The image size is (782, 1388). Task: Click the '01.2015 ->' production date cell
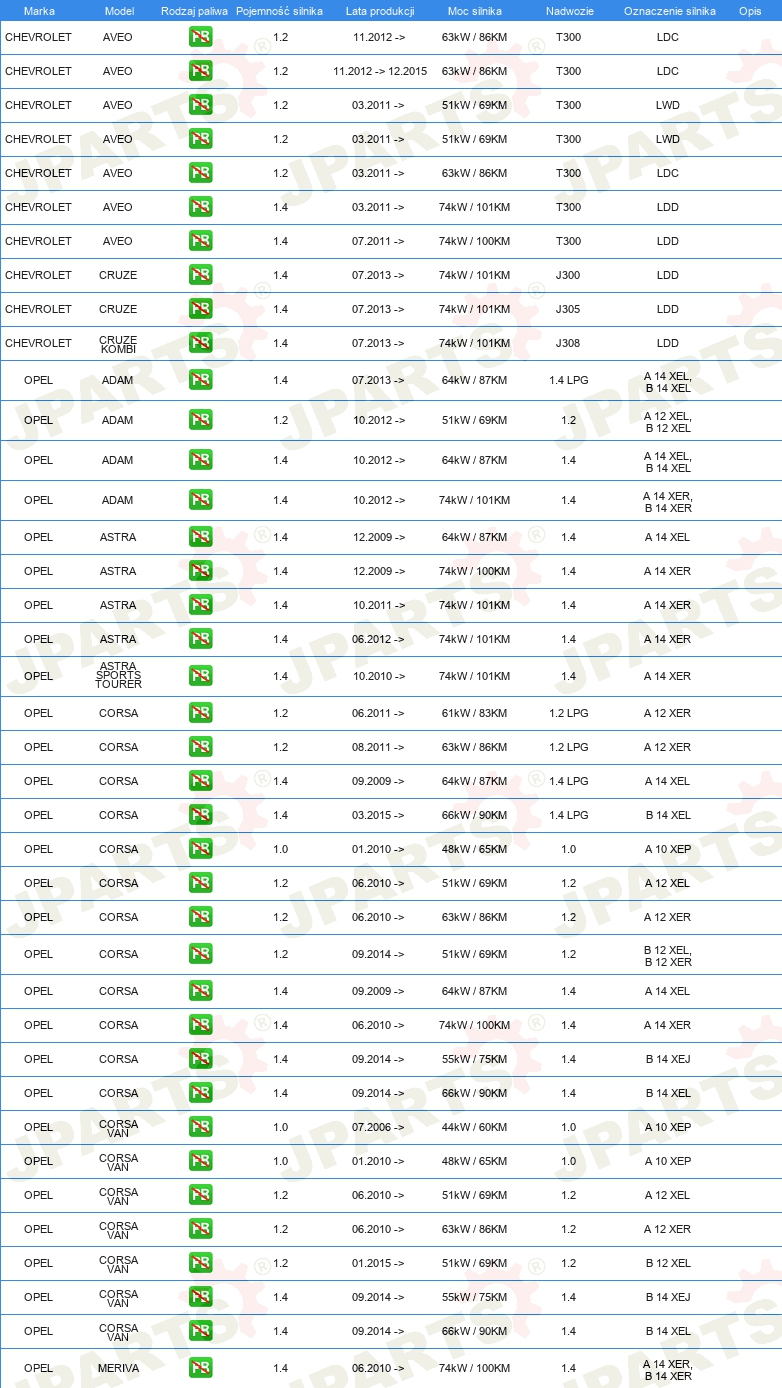tap(378, 1263)
